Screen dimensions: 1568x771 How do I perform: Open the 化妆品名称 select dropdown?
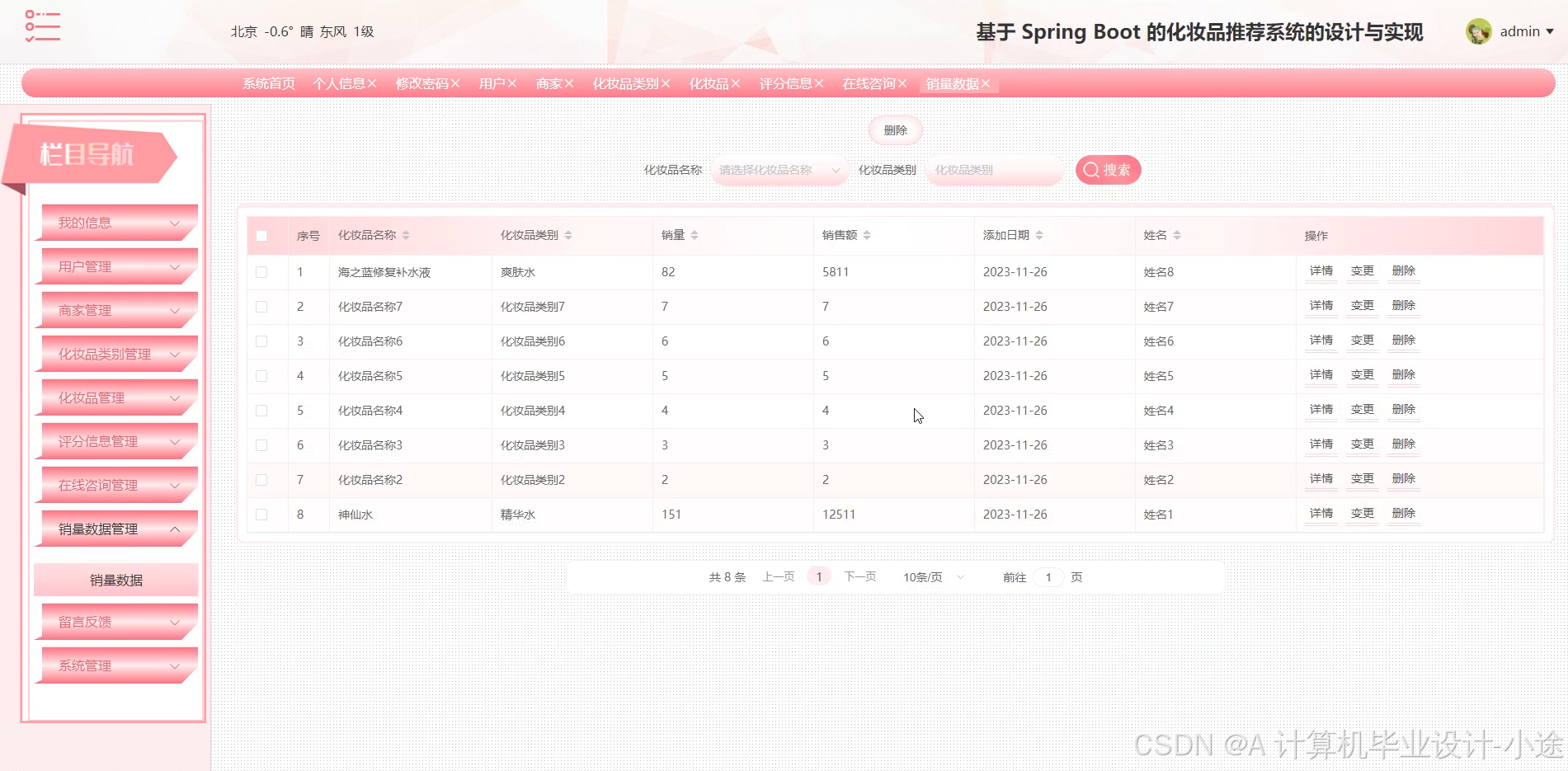pos(779,170)
